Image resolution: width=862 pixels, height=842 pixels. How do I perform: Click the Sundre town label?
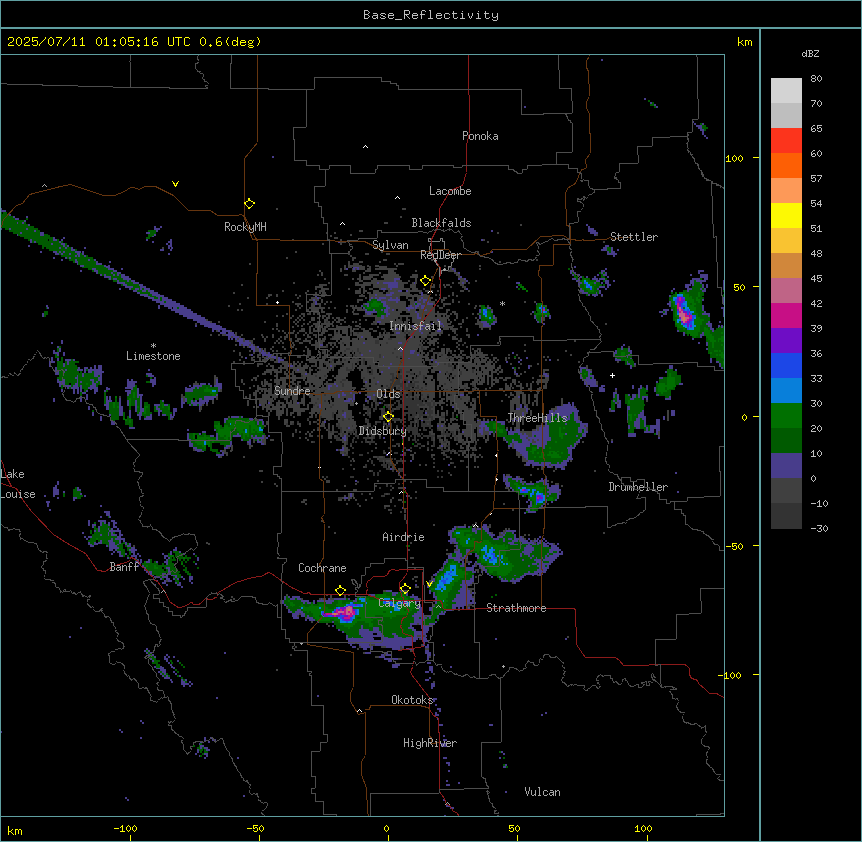[292, 391]
